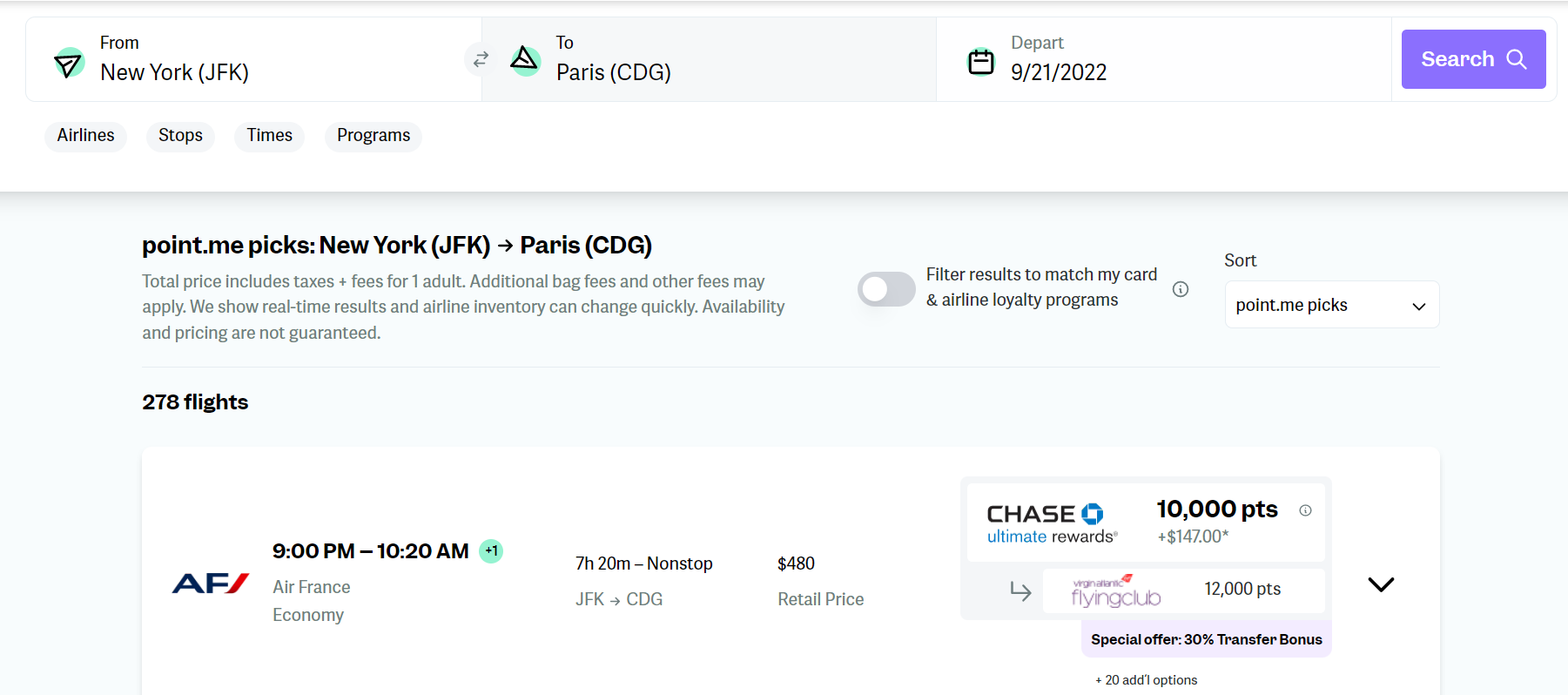Open the point.me picks sort dropdown

pos(1331,304)
